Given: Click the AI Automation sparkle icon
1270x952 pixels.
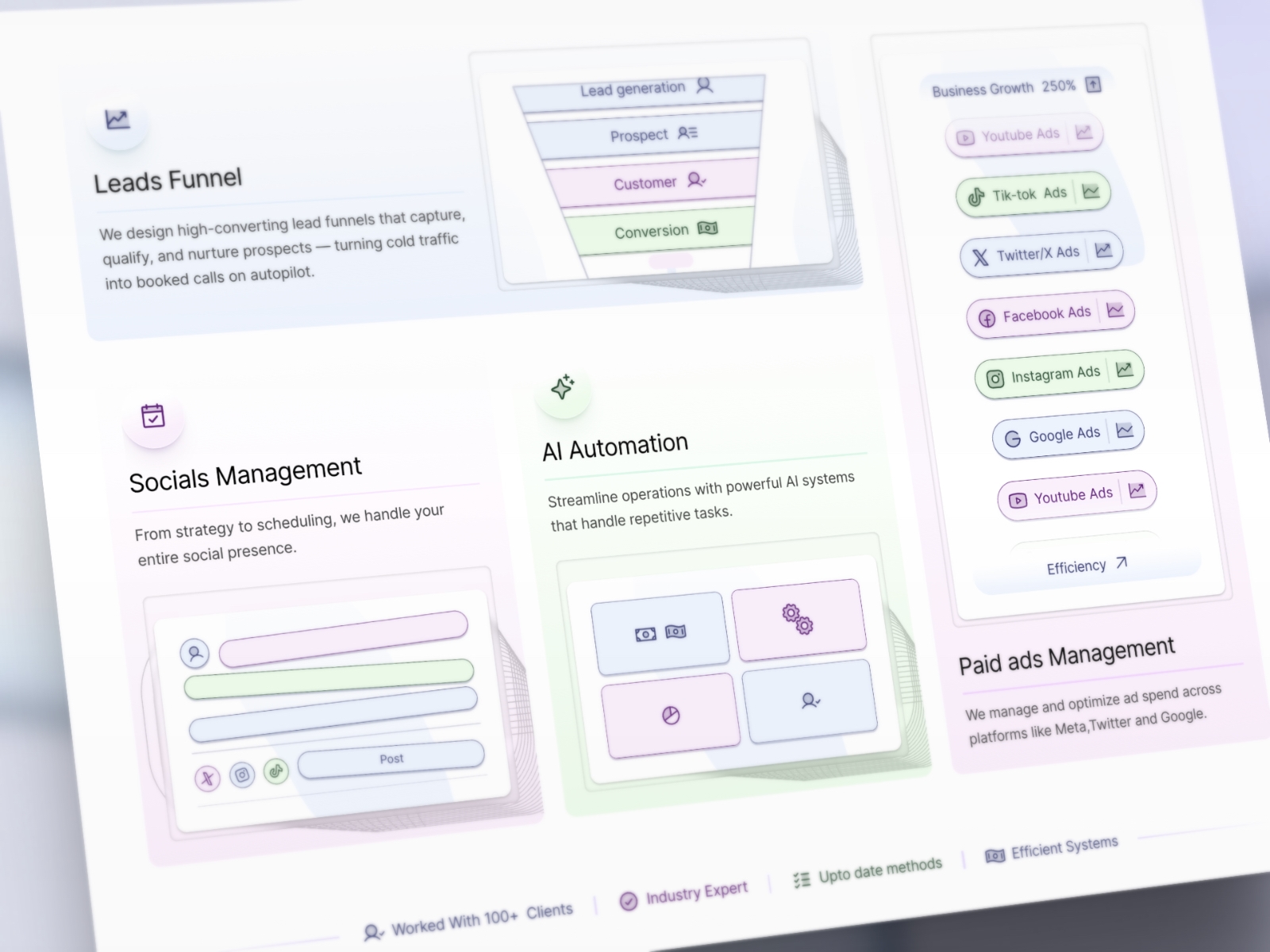Looking at the screenshot, I should click(563, 387).
